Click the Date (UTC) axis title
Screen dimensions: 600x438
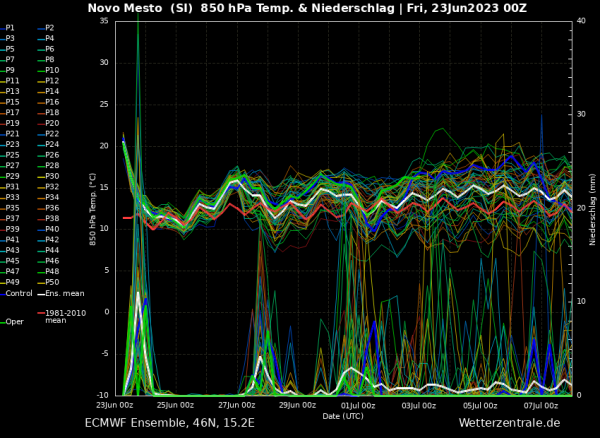click(x=343, y=416)
